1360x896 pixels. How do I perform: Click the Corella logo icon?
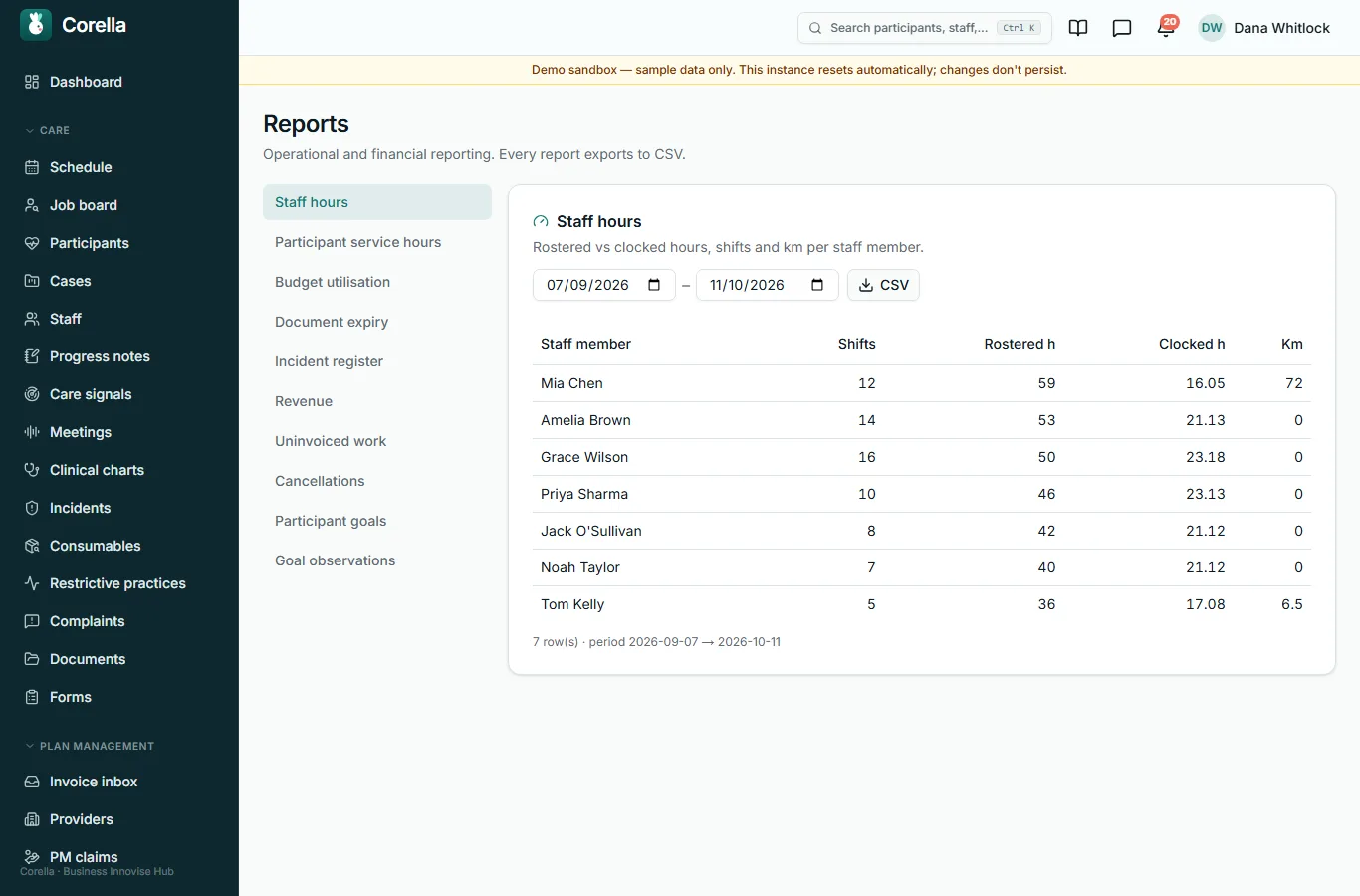click(36, 25)
